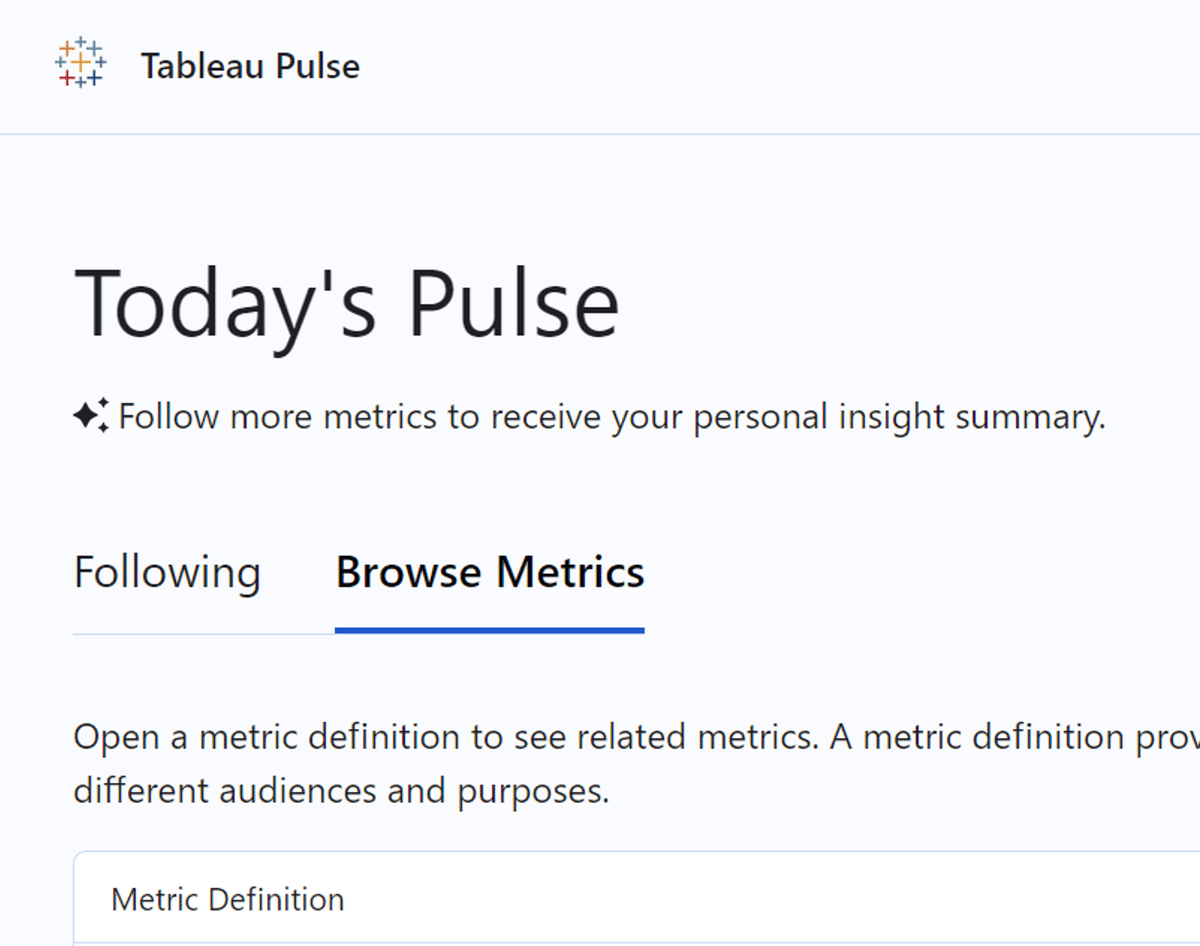1200x946 pixels.
Task: Switch to the Browse Metrics tab
Action: (x=490, y=572)
